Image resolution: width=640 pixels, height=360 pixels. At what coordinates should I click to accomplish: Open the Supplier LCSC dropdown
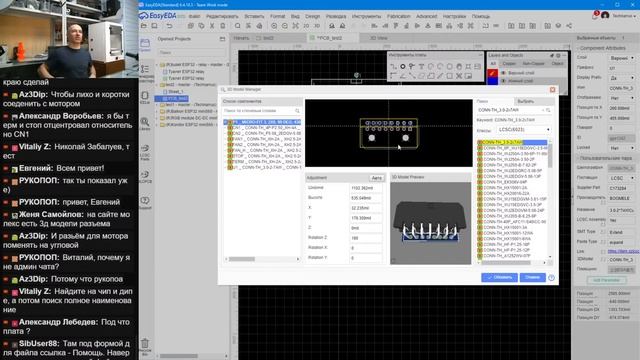pyautogui.click(x=622, y=178)
